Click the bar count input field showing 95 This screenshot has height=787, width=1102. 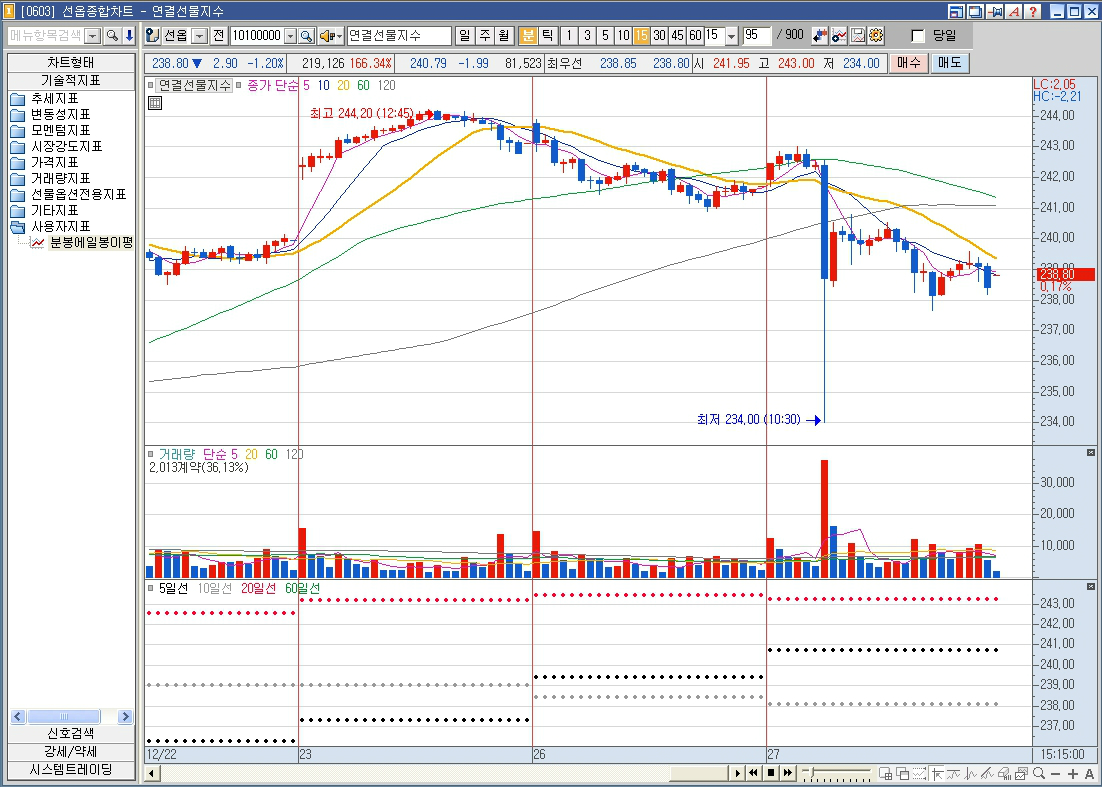pos(756,36)
